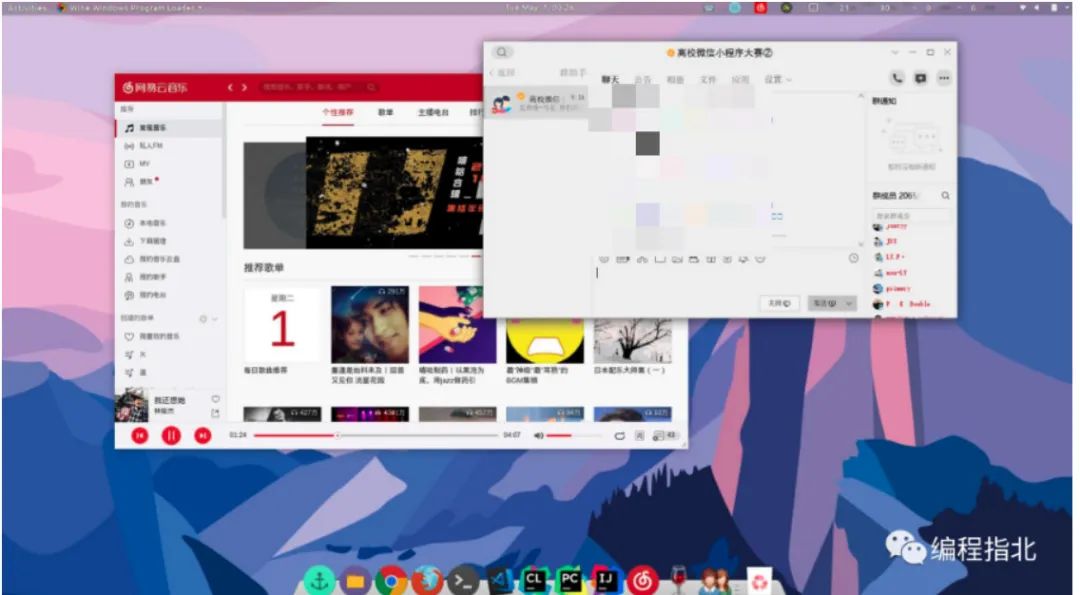Click search icon atop chat window
This screenshot has height=595, width=1080.
pos(502,52)
